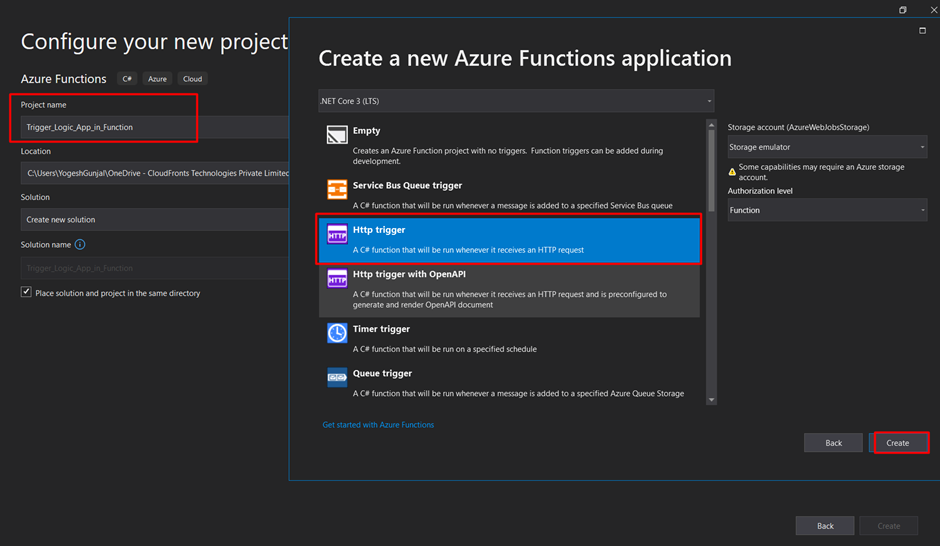
Task: Click template list scrollbar down arrow
Action: pos(712,400)
